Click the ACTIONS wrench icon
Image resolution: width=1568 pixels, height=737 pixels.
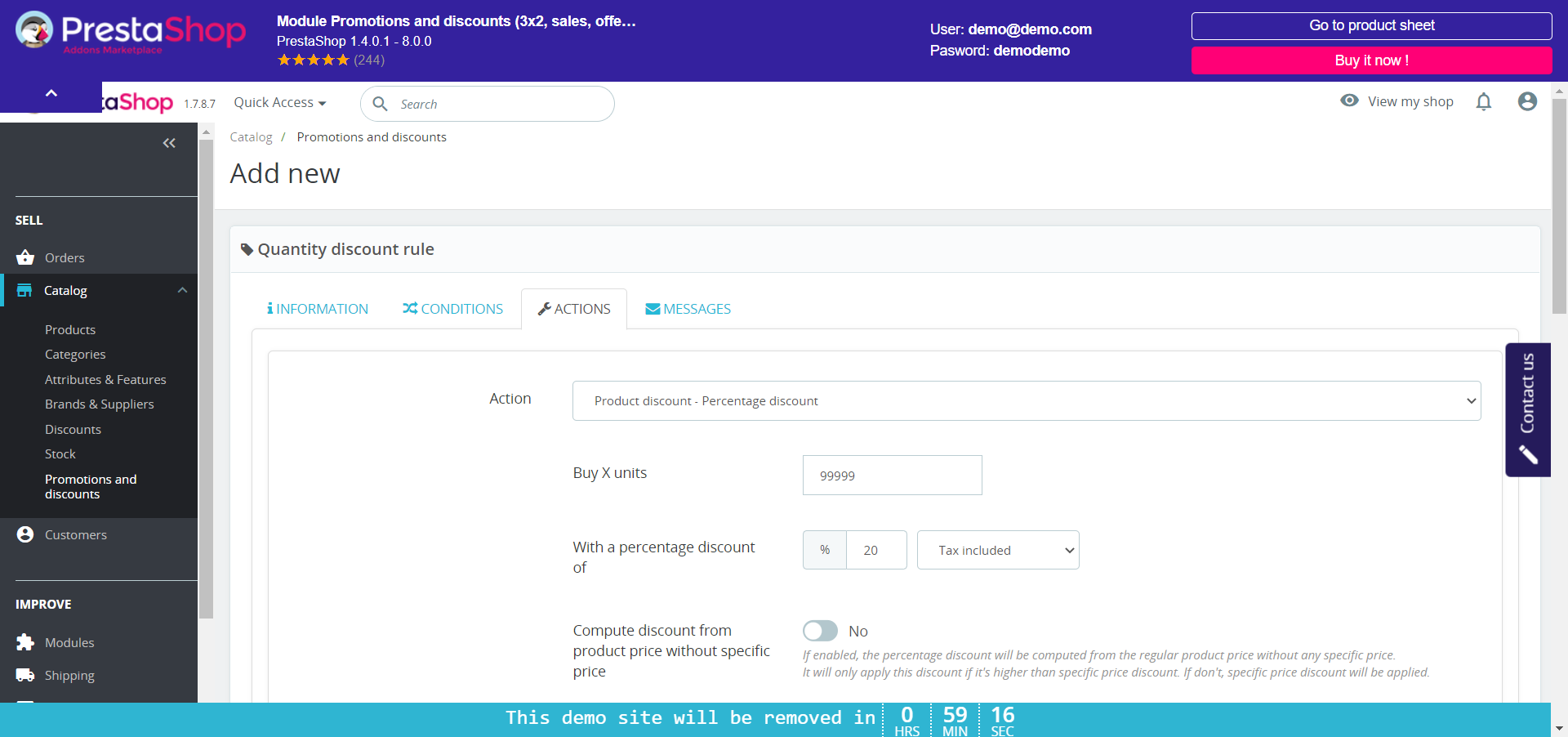pos(545,308)
